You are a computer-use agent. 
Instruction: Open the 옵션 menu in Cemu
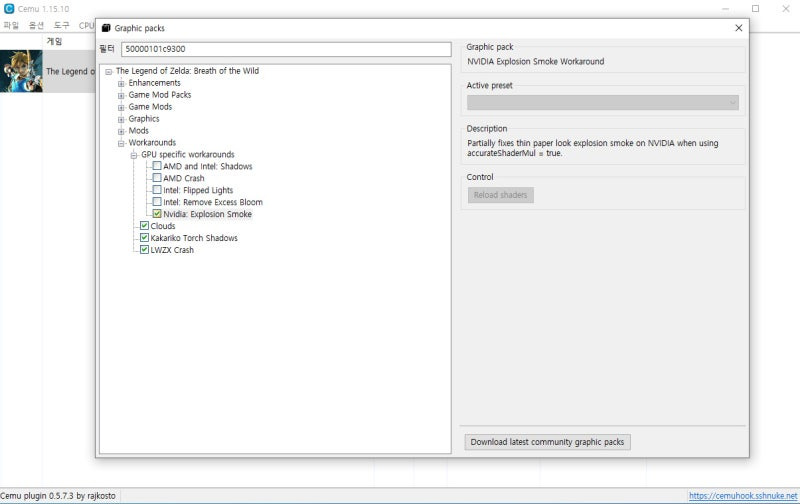pyautogui.click(x=36, y=25)
